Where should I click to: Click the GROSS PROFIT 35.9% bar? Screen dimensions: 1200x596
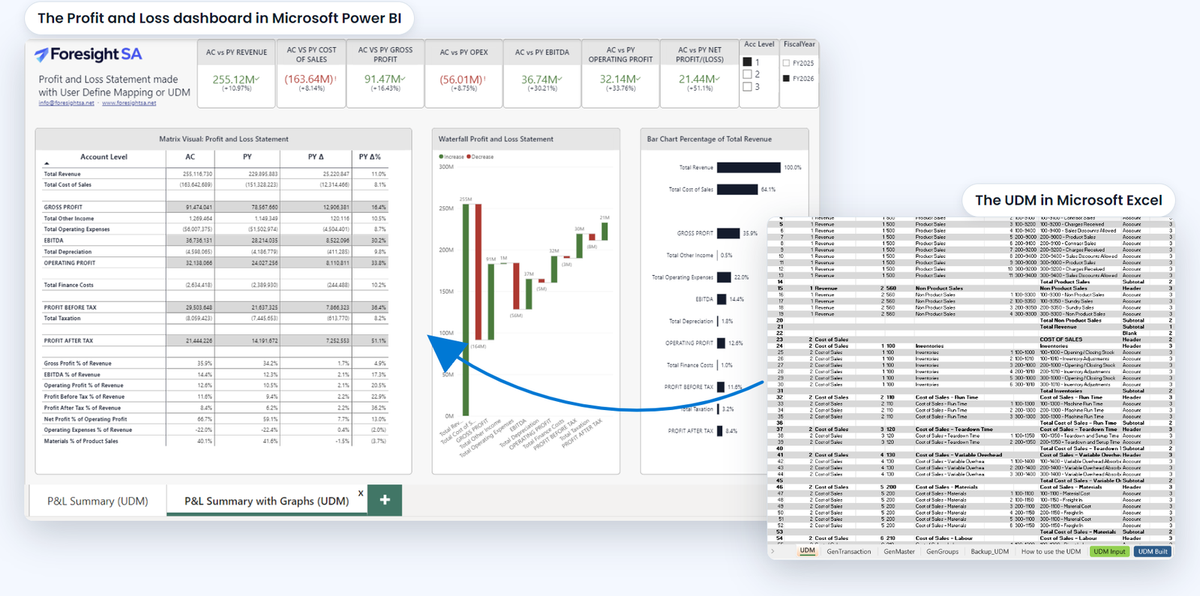728,232
